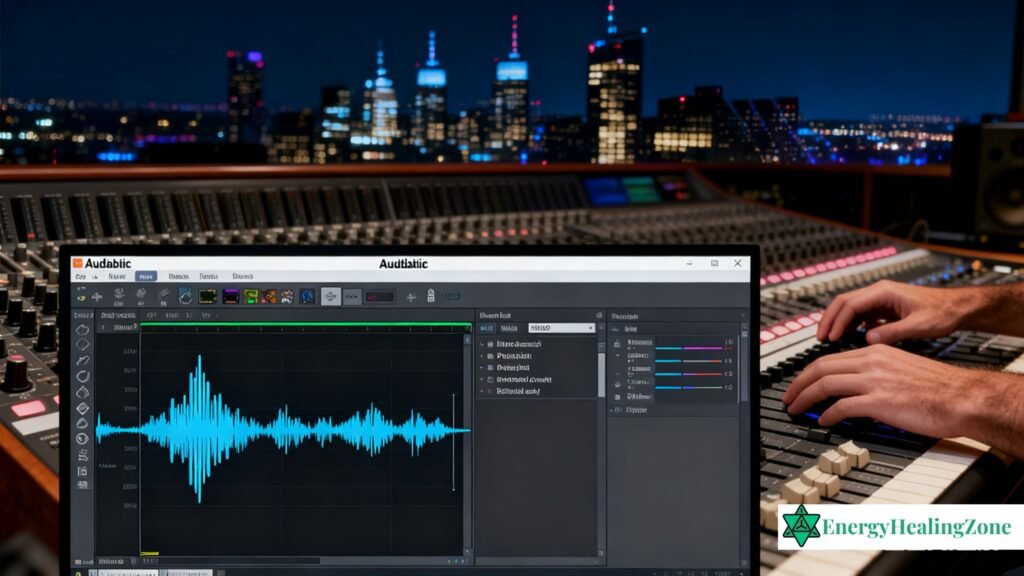Click the lock-shaped icon in the toolbar
Screen dimensions: 1024x576
[x=430, y=296]
